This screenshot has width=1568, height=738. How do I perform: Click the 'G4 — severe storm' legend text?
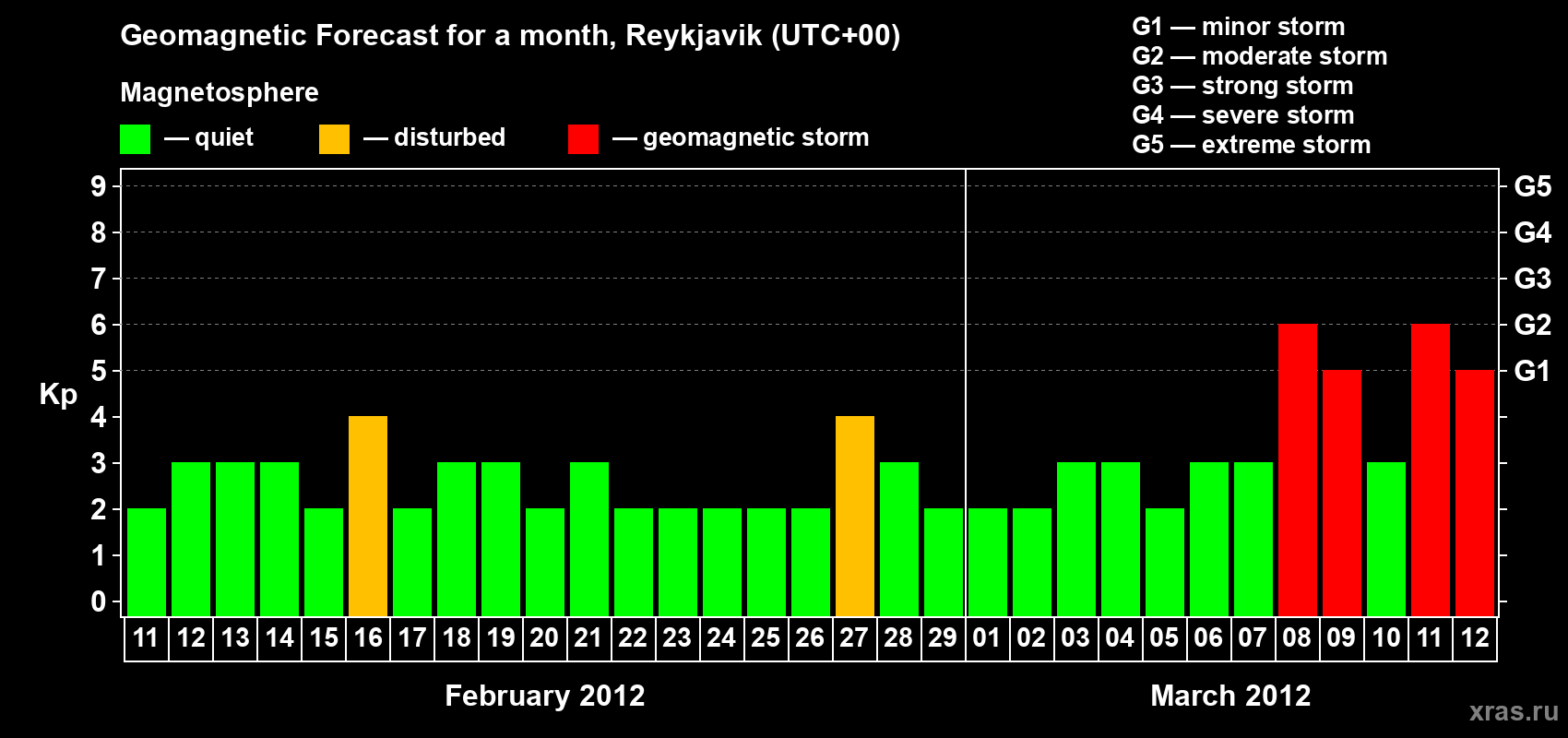tap(1243, 115)
